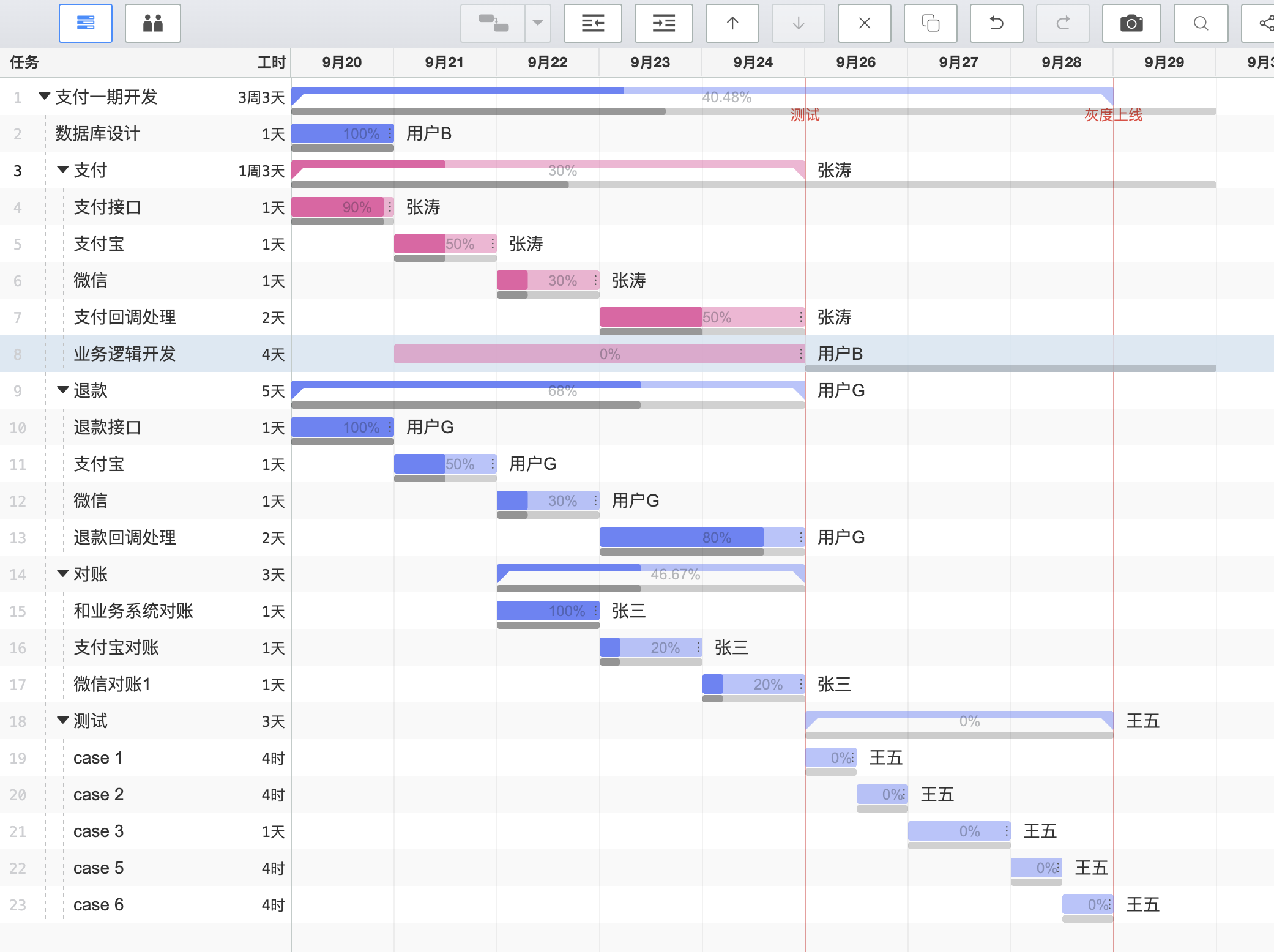The image size is (1274, 952).
Task: Click 工时 value 3周3天 in row 1
Action: coord(261,97)
